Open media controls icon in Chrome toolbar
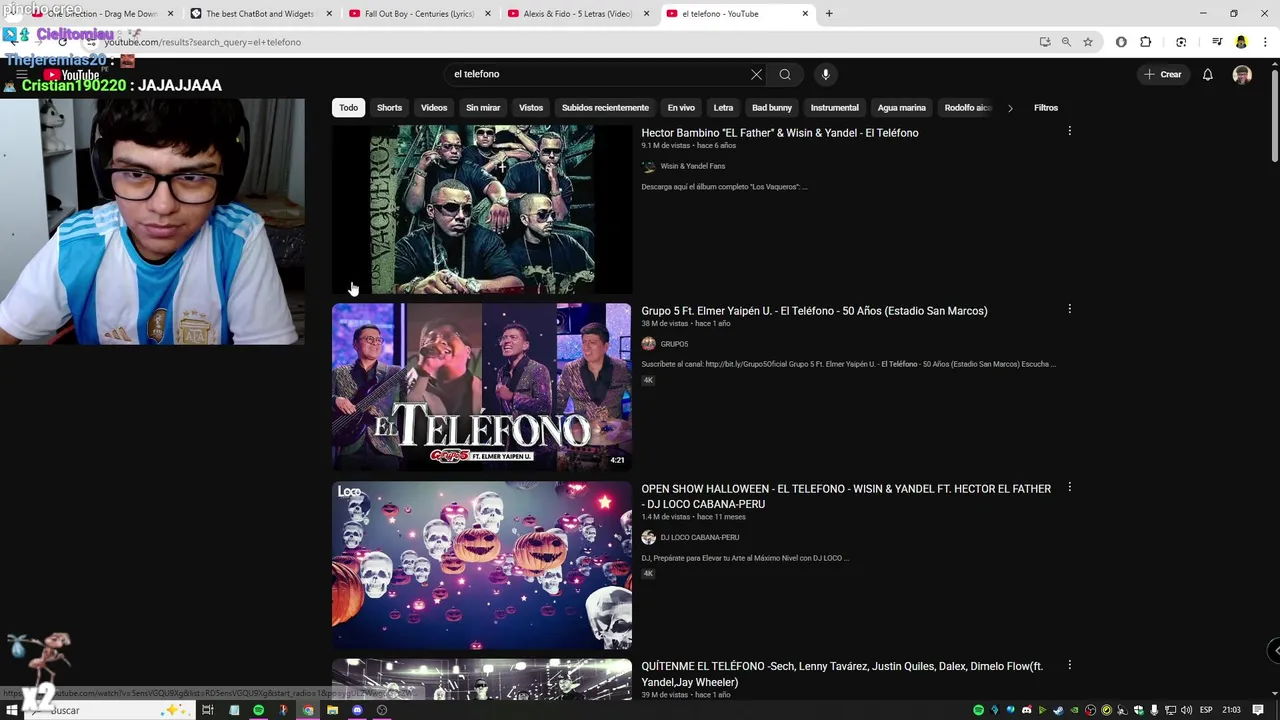1280x720 pixels. 1217,42
